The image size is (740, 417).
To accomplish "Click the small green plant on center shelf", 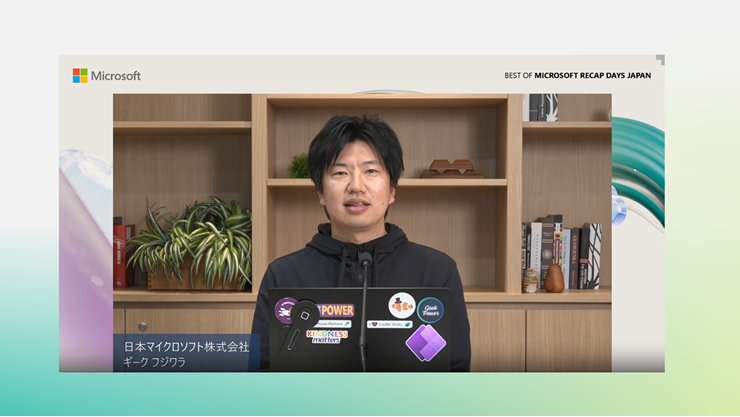I will tap(298, 166).
